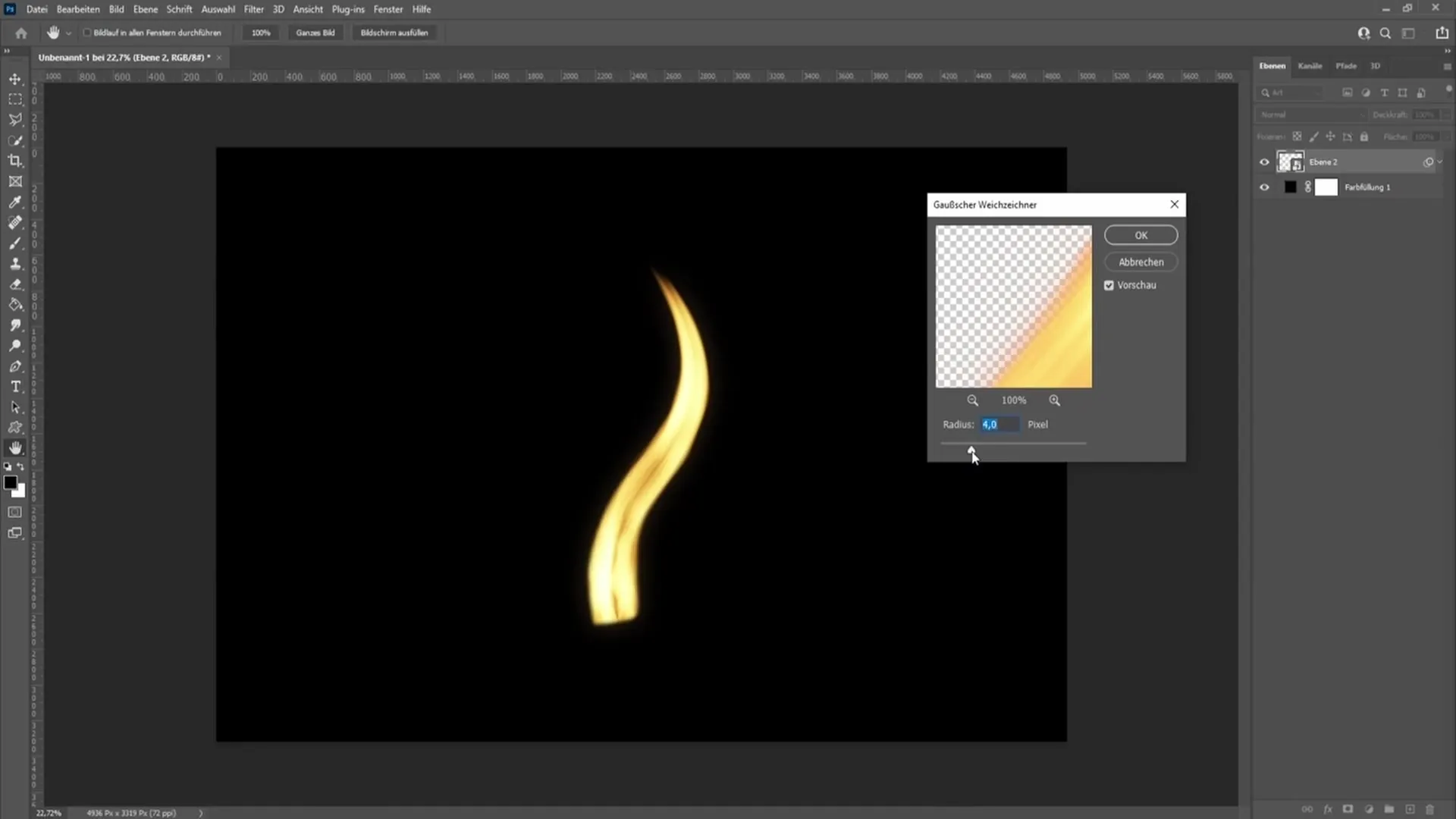Select the Dodge tool

tap(15, 345)
